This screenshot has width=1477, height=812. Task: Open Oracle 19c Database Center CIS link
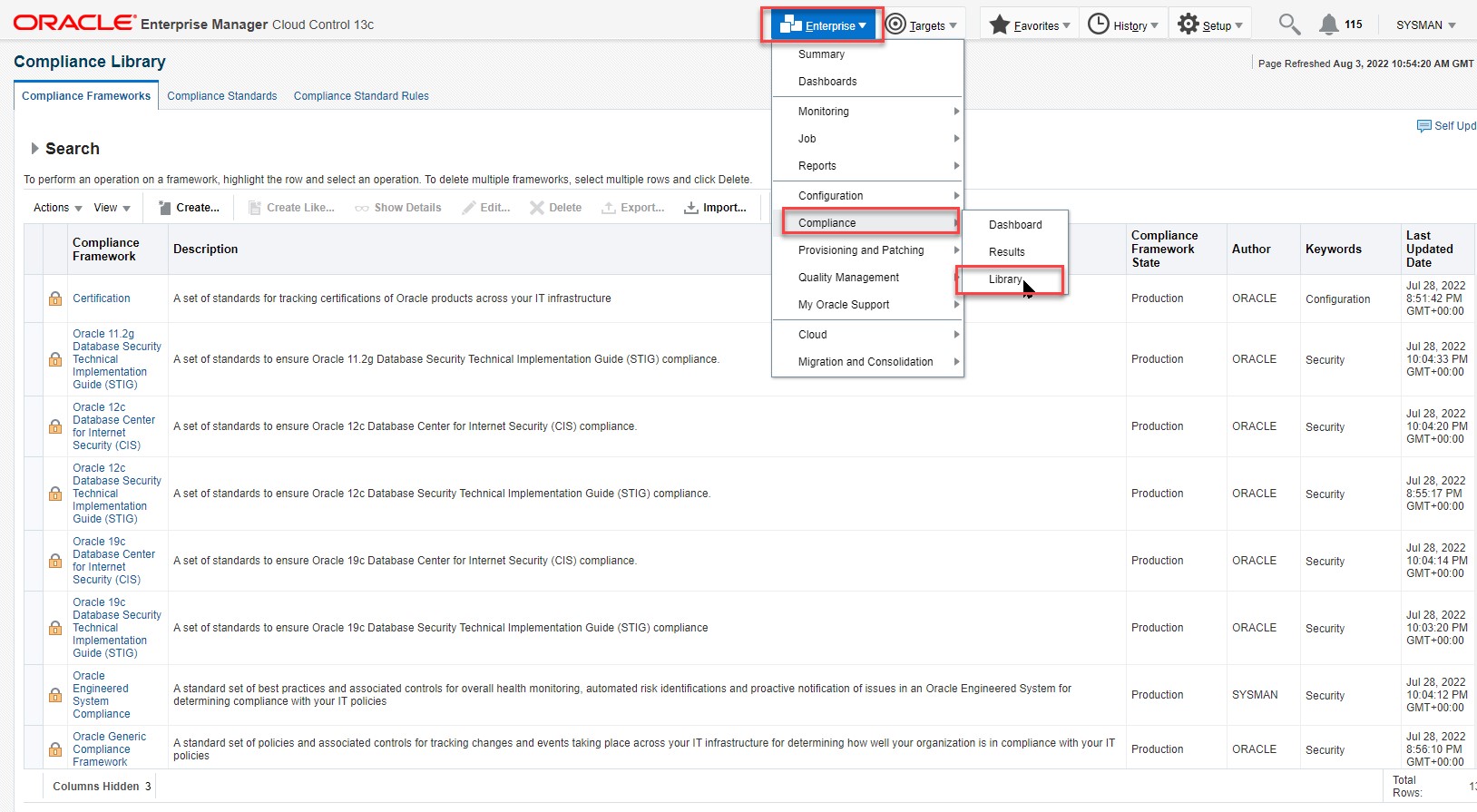tap(113, 561)
